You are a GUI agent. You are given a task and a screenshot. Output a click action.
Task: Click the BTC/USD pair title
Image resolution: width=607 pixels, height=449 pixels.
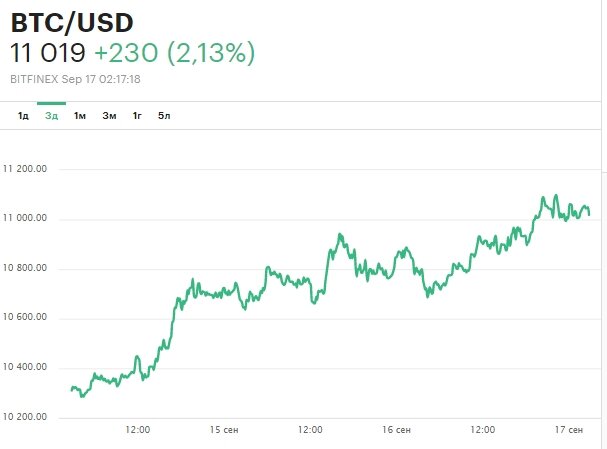[x=72, y=22]
